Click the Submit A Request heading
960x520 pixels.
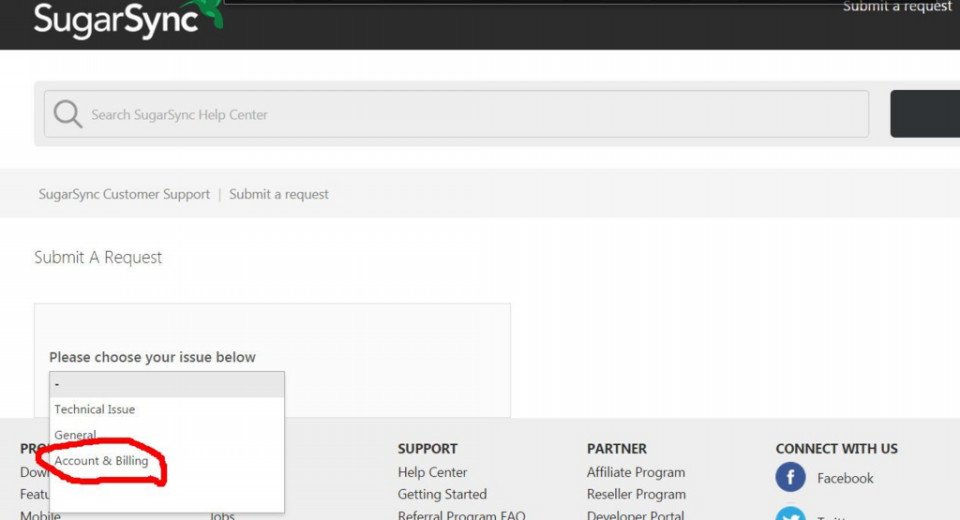[98, 257]
